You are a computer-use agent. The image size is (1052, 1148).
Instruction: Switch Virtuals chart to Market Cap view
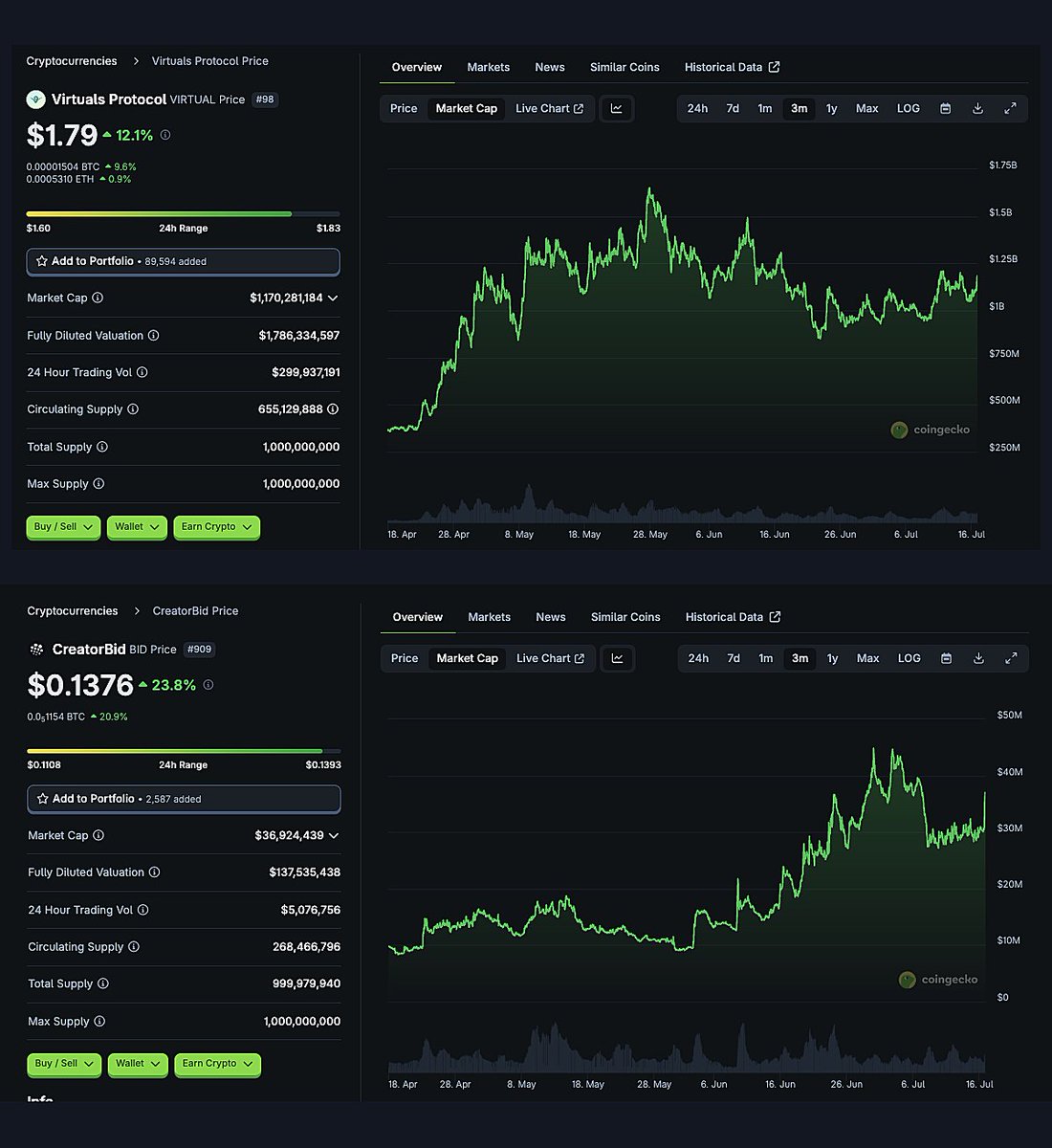(467, 108)
